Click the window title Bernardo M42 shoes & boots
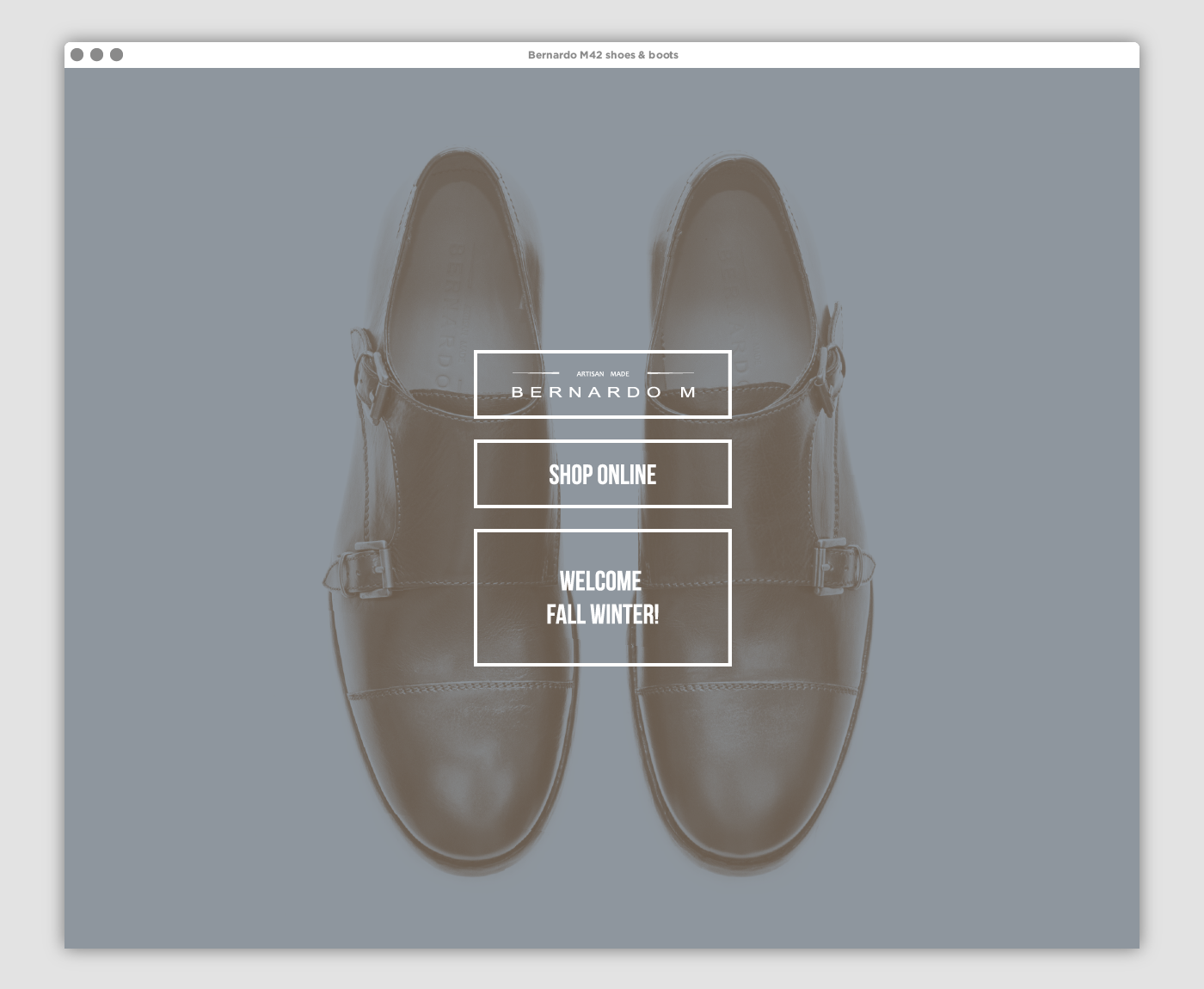Screen dimensions: 1204x989 point(602,55)
